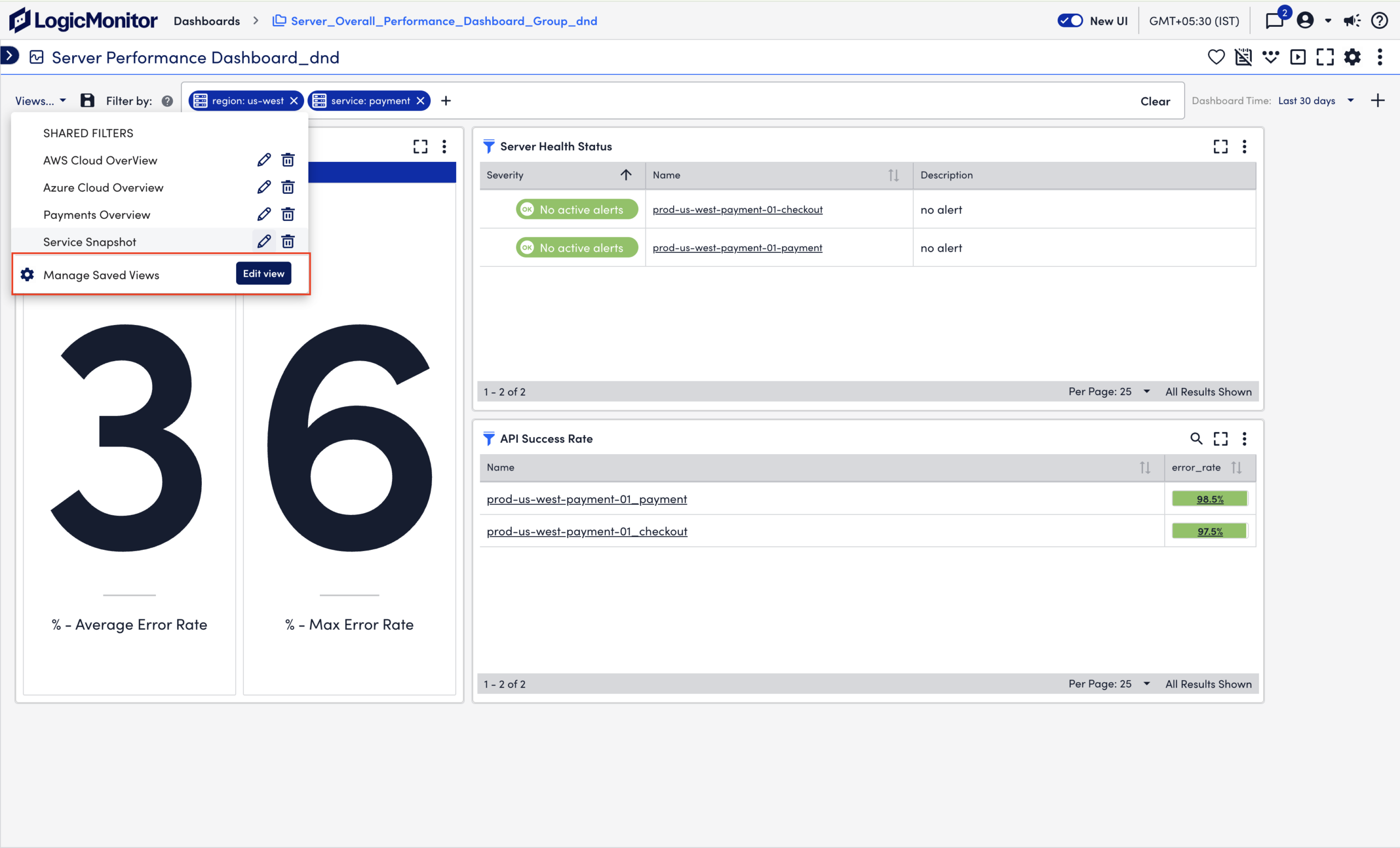Open help question mark icon
This screenshot has height=848, width=1400.
click(1380, 21)
